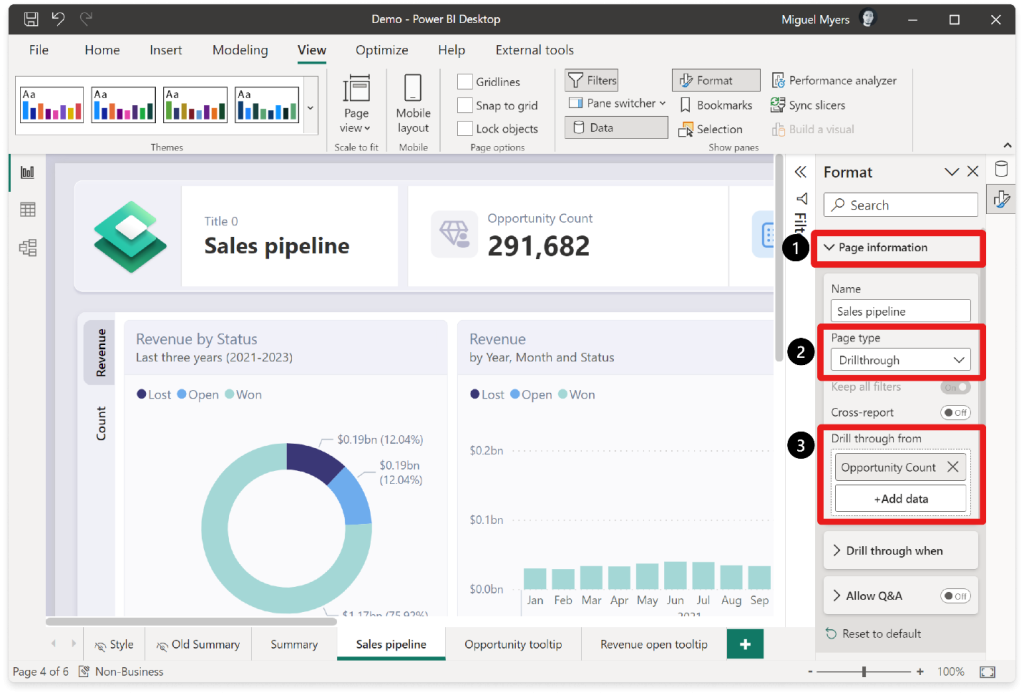Open the Modeling ribbon tab
1024x695 pixels.
240,50
